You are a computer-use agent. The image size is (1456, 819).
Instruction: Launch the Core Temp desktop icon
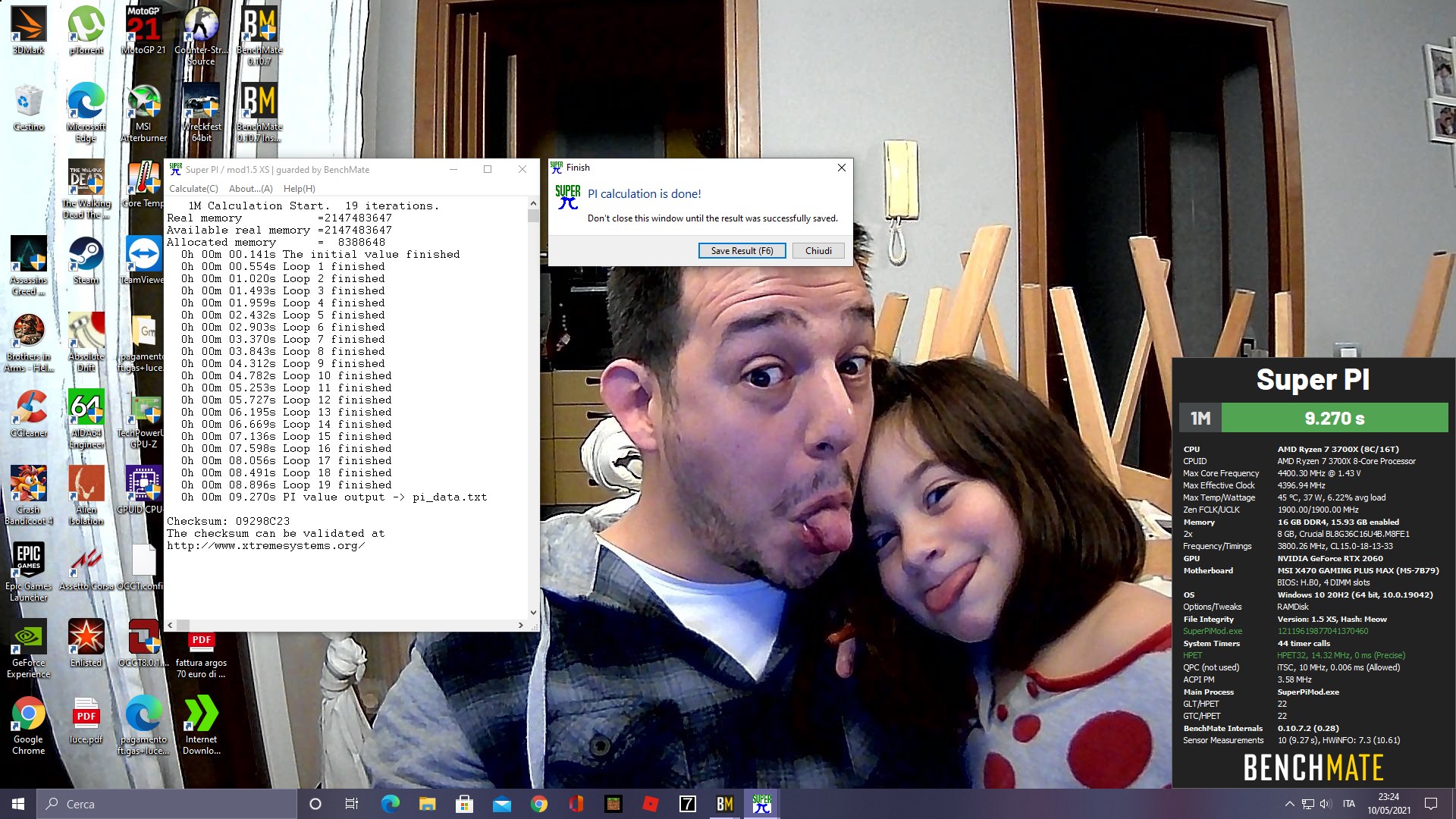click(x=143, y=184)
